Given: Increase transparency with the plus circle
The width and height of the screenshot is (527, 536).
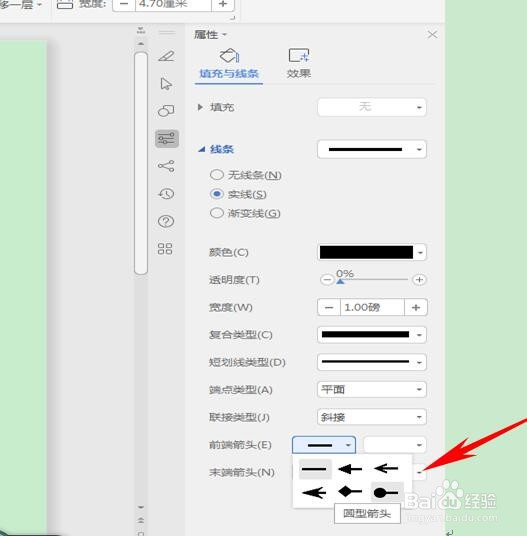Looking at the screenshot, I should [419, 280].
